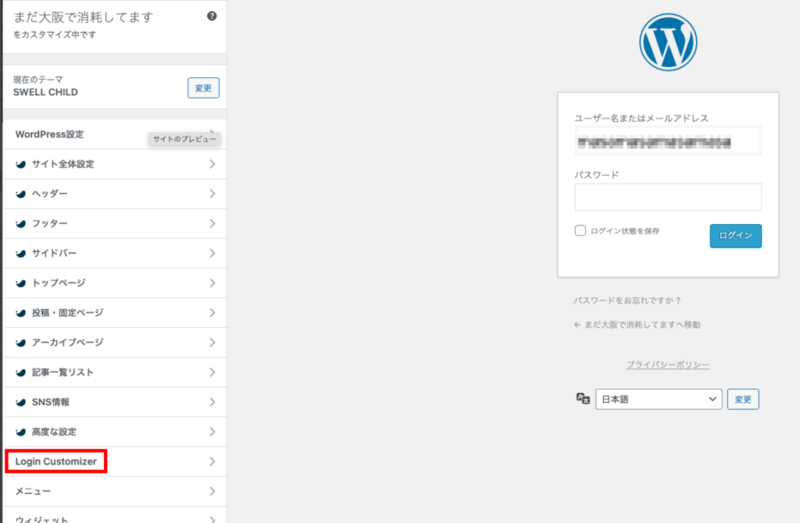
Task: Click the SWELL icon beside サイト全体設定
Action: pos(20,164)
